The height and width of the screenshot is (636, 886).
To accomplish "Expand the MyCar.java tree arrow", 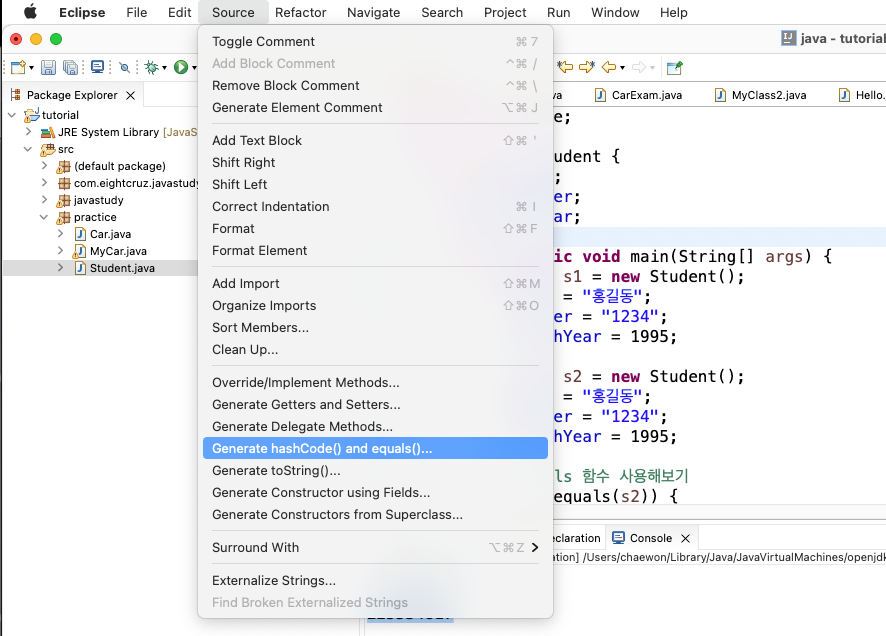I will coord(60,251).
